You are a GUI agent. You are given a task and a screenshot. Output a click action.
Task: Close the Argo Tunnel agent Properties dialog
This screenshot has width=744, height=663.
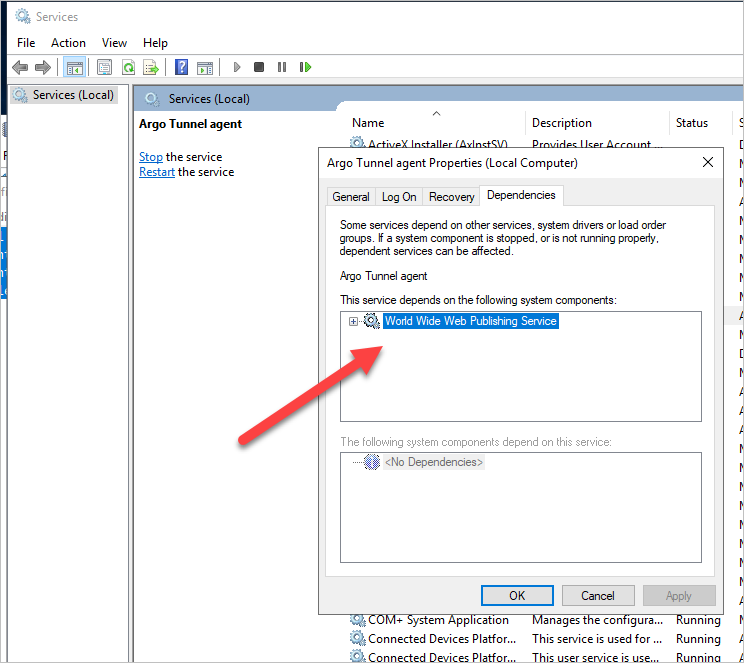[x=707, y=162]
